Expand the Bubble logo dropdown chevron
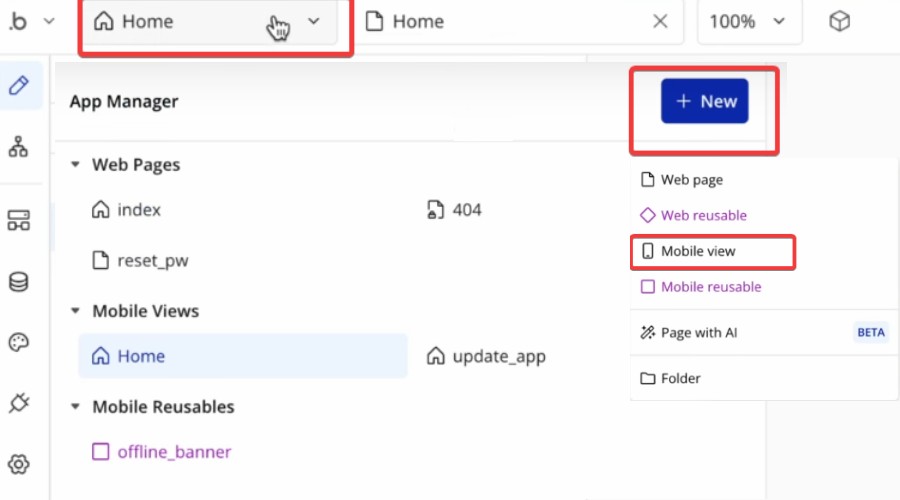Screen dimensions: 900x500 pyautogui.click(x=49, y=22)
